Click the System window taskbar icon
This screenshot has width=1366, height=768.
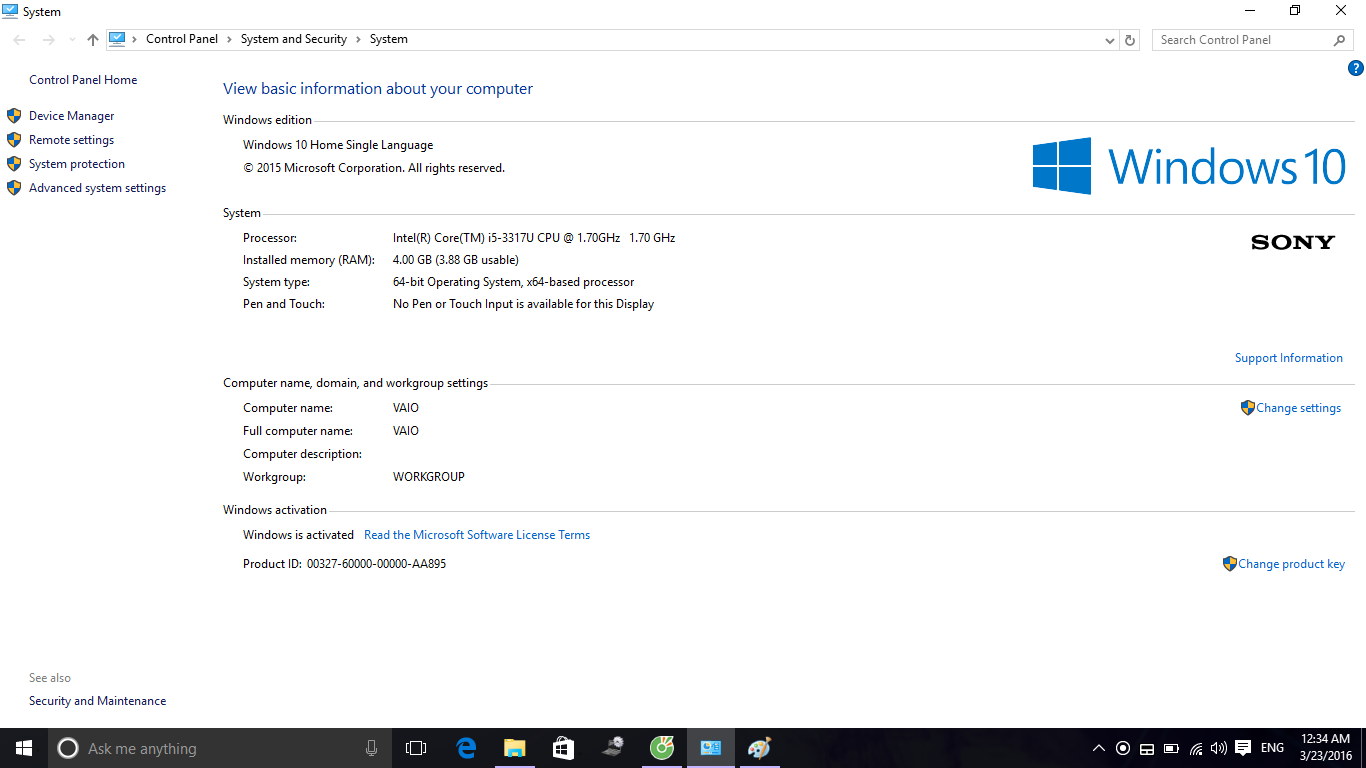711,748
